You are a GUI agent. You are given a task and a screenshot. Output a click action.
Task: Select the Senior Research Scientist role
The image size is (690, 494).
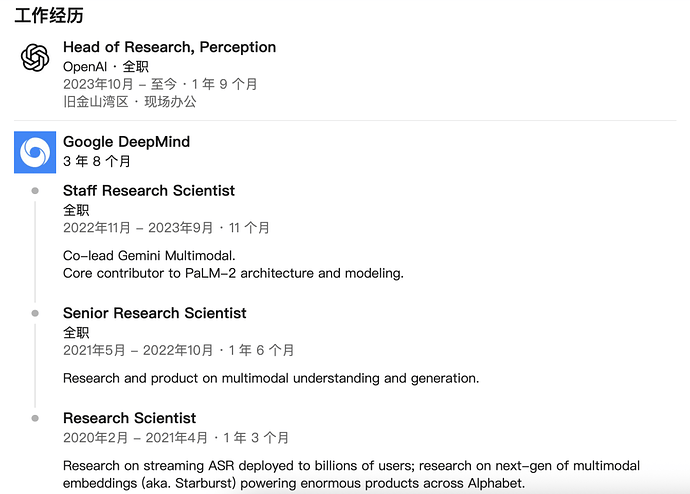tap(154, 313)
